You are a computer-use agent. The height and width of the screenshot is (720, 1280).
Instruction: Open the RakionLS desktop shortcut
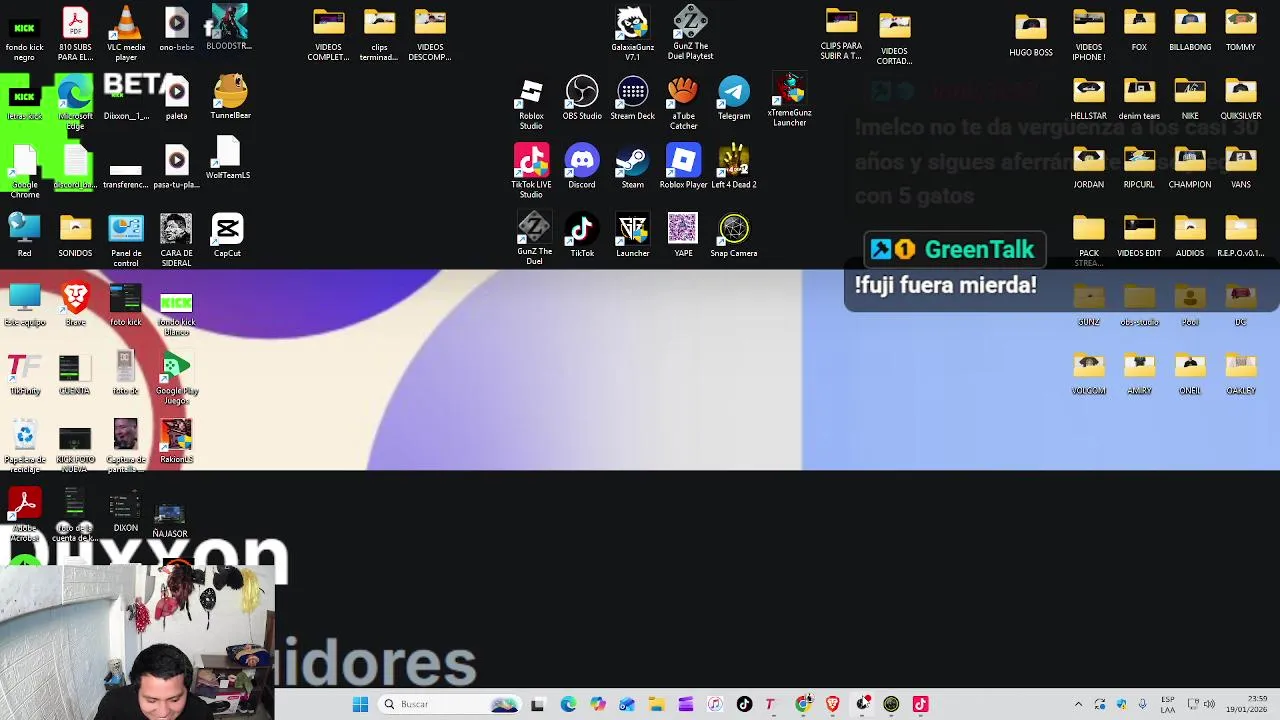pyautogui.click(x=176, y=442)
